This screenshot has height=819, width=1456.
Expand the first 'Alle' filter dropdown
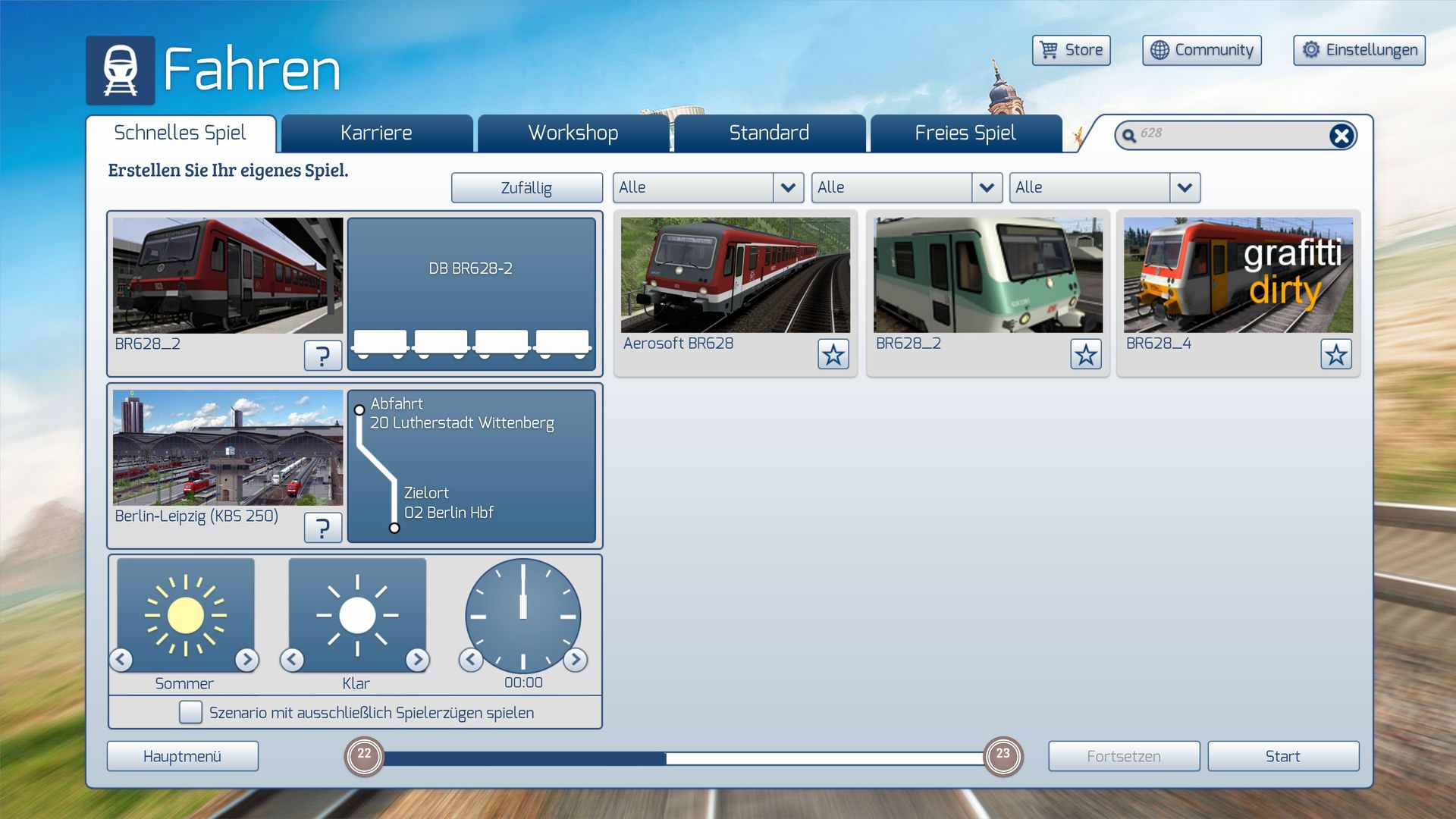pyautogui.click(x=788, y=187)
